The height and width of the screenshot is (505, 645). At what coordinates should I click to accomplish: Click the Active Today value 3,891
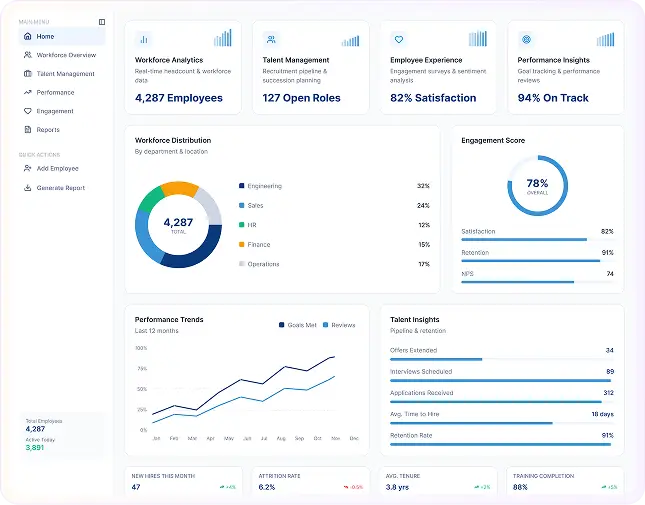click(x=35, y=447)
